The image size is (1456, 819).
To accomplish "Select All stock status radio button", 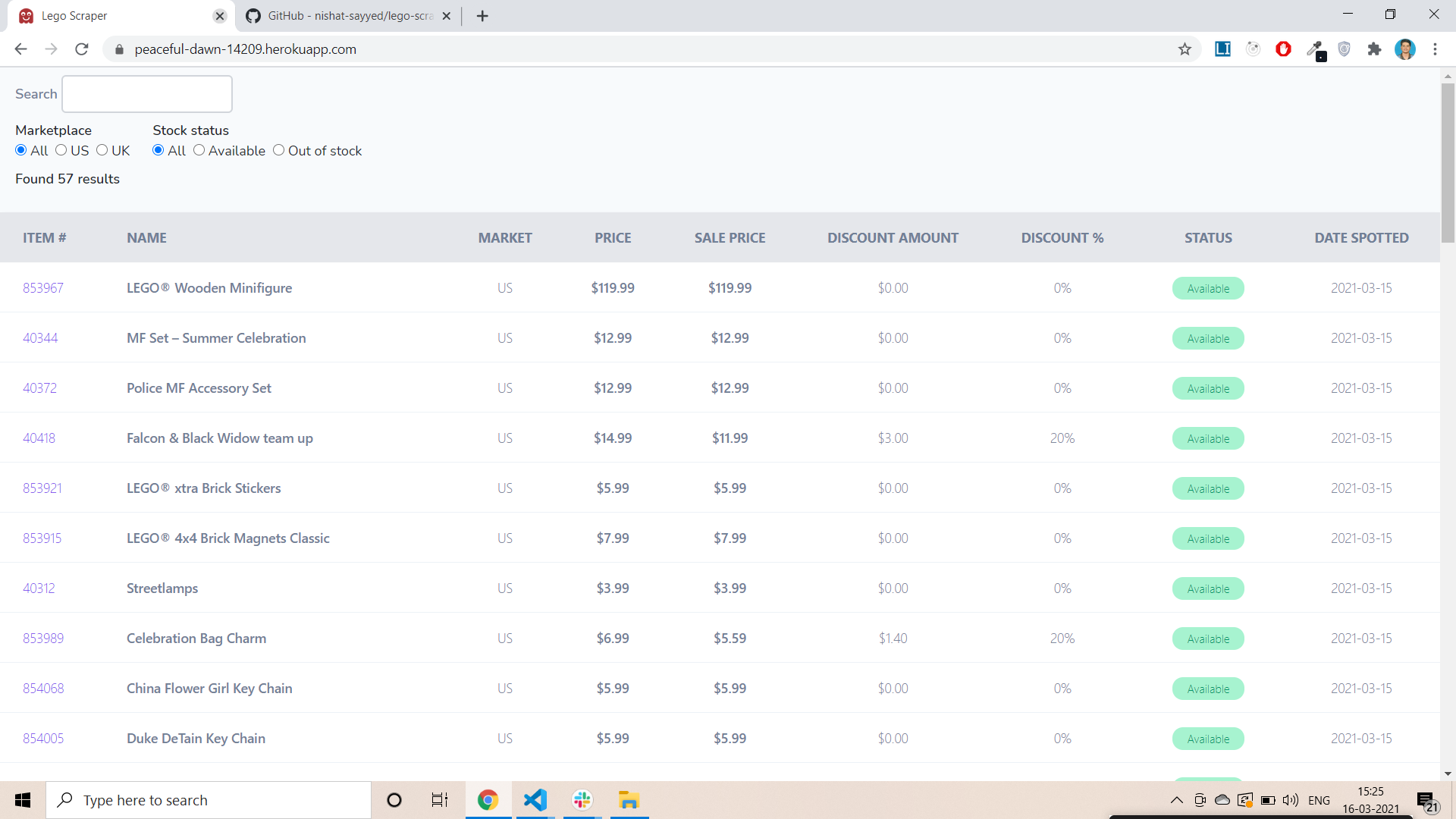I will pyautogui.click(x=159, y=150).
